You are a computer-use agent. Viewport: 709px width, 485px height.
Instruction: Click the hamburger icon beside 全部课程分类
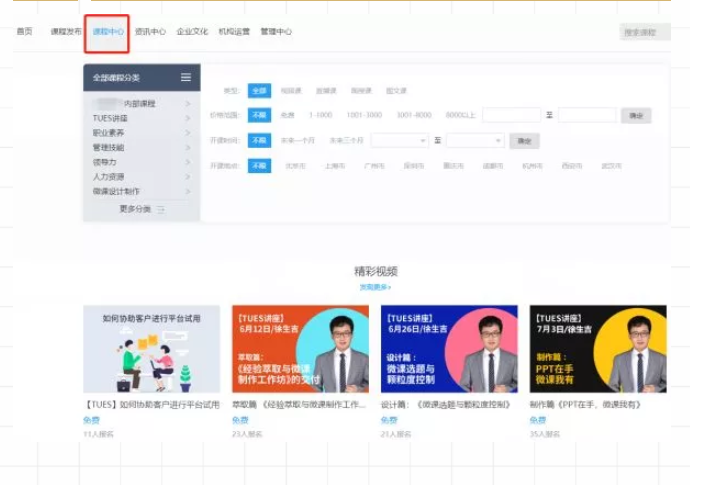186,77
